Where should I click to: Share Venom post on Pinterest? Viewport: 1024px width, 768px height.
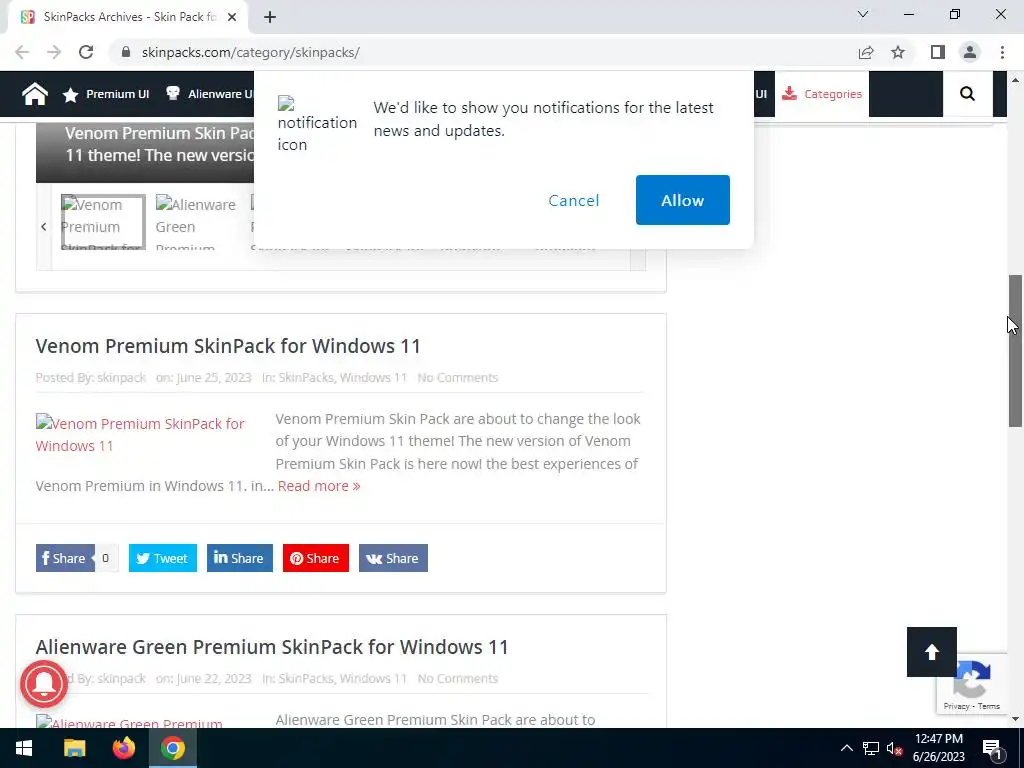315,558
